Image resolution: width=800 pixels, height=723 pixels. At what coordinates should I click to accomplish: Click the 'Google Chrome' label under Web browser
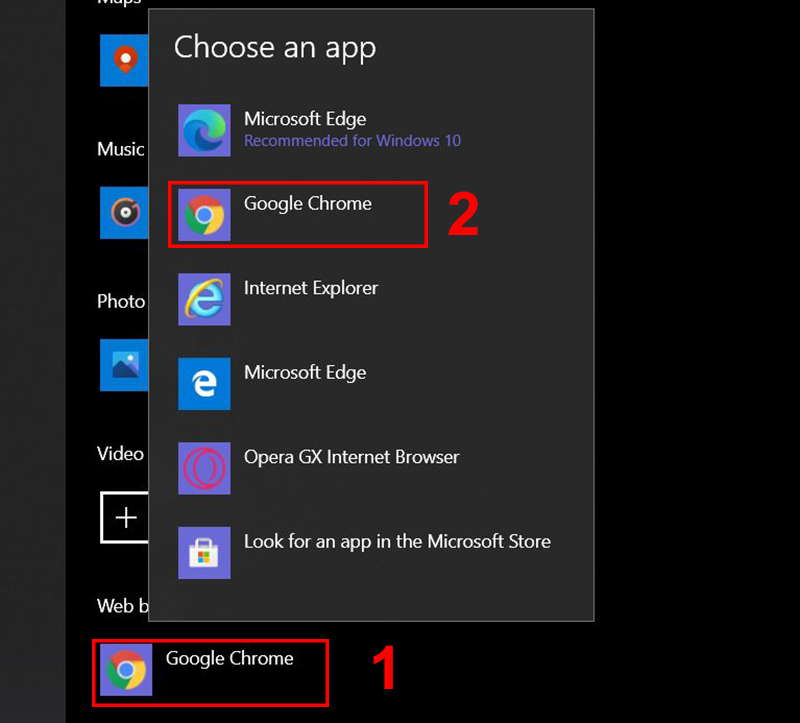230,659
